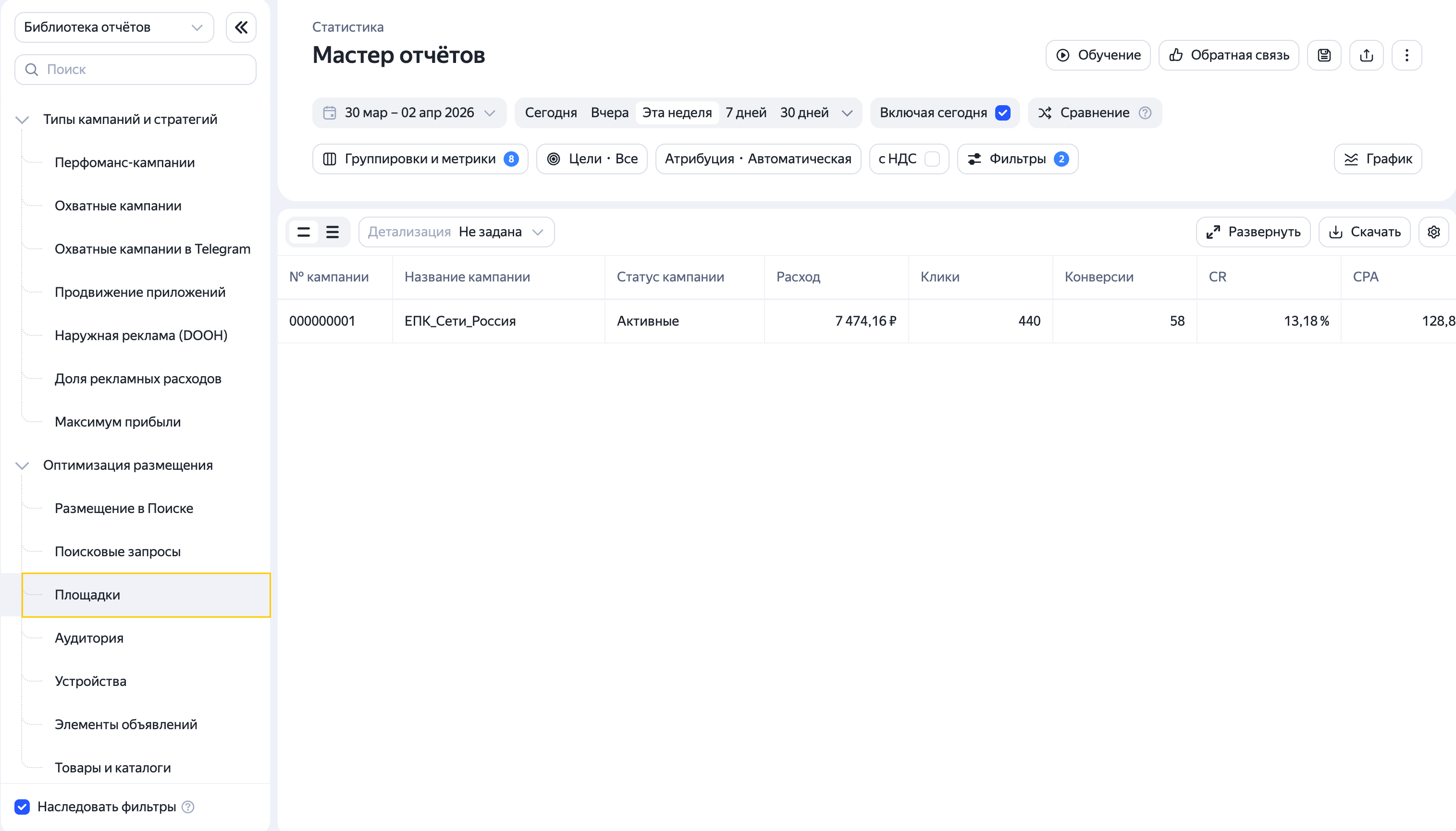Enable the Сравнение comparison mode
The height and width of the screenshot is (831, 1456).
[x=1095, y=113]
